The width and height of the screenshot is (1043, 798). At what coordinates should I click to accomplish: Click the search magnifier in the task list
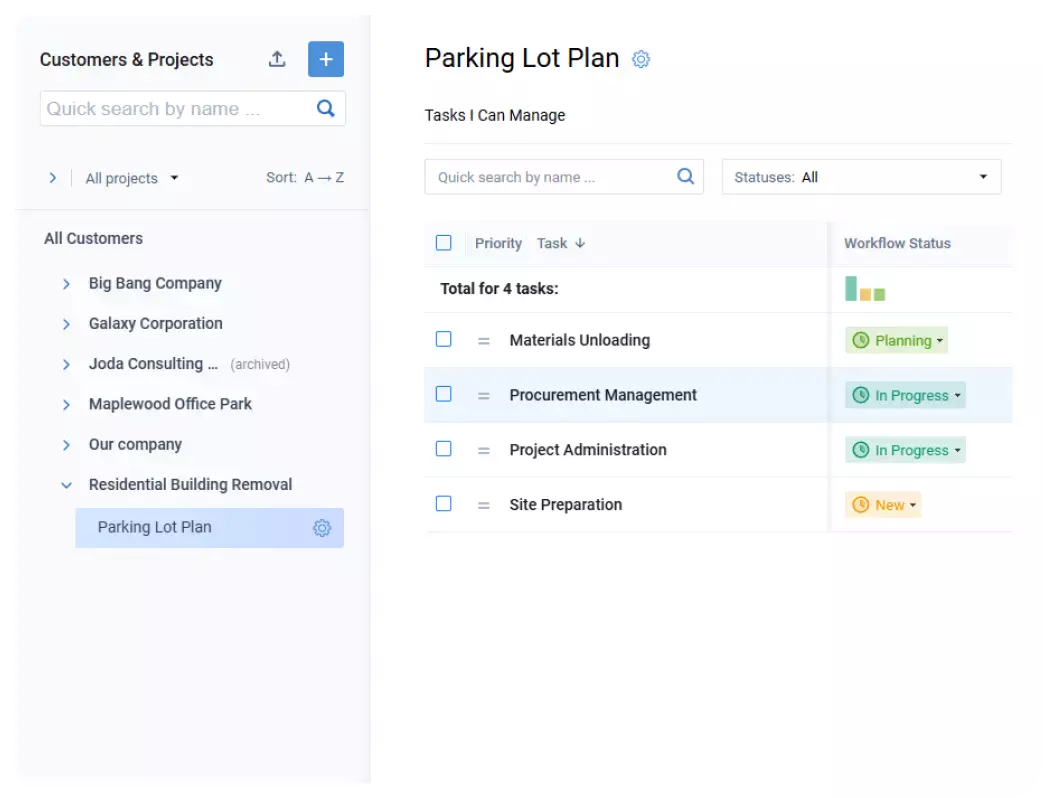tap(686, 175)
